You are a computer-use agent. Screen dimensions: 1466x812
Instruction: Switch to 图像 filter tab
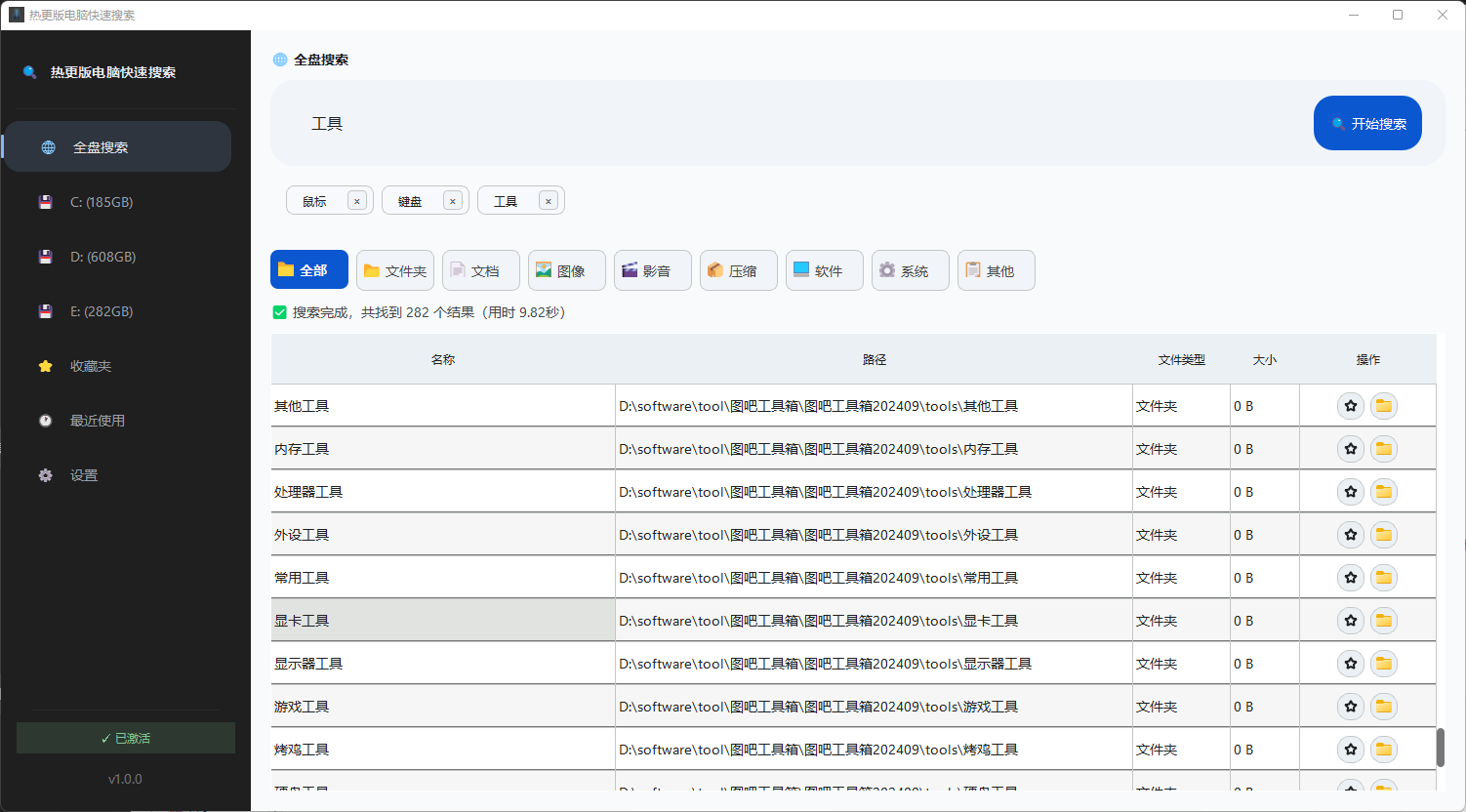(x=567, y=270)
